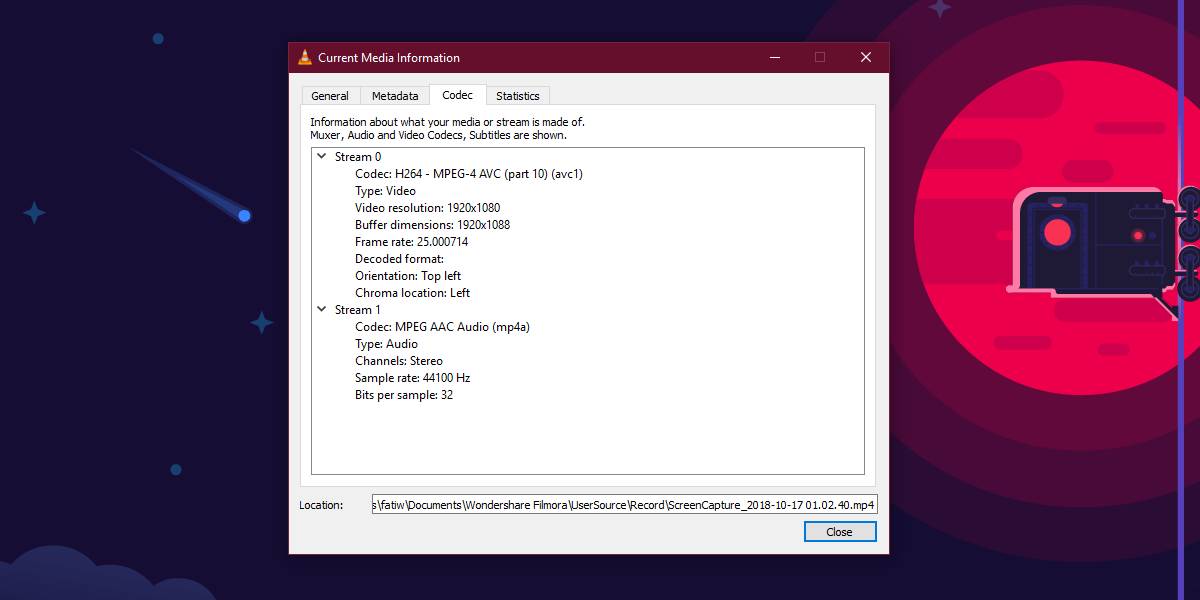Minimize the Current Media Information window
Screen dimensions: 1200x600
point(774,57)
